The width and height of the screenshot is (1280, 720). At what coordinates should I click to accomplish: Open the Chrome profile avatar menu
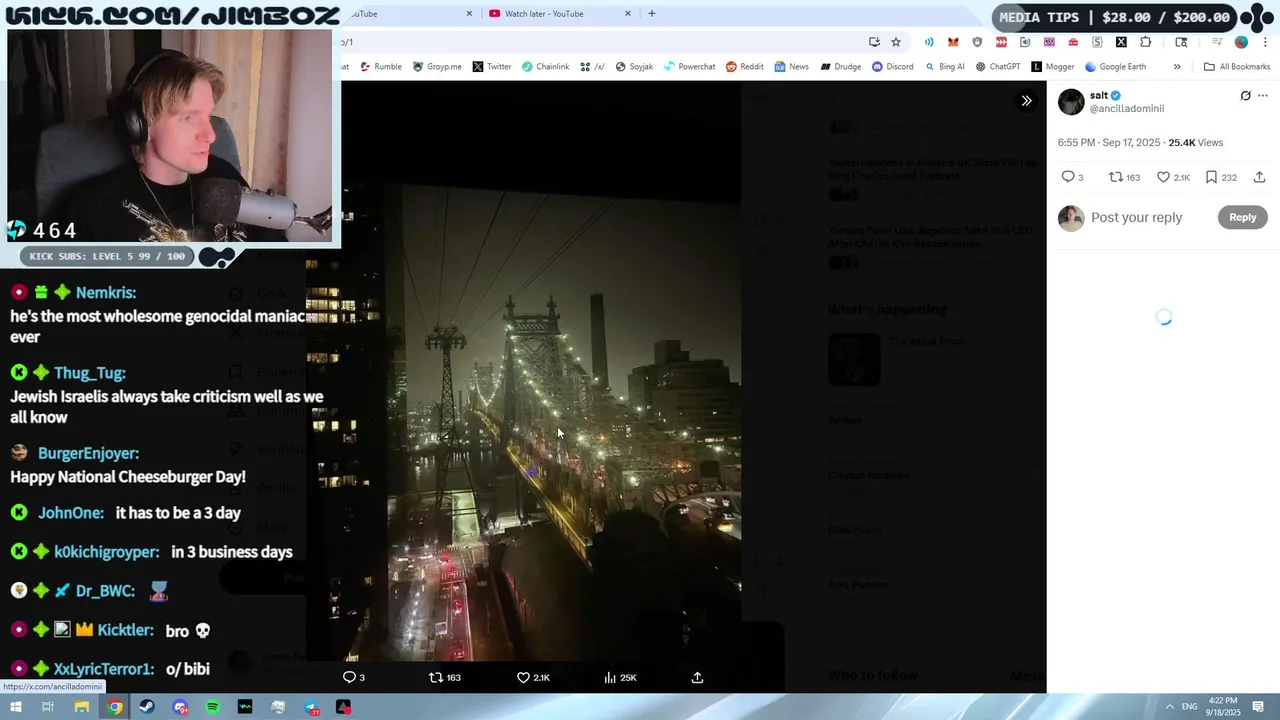click(1241, 42)
